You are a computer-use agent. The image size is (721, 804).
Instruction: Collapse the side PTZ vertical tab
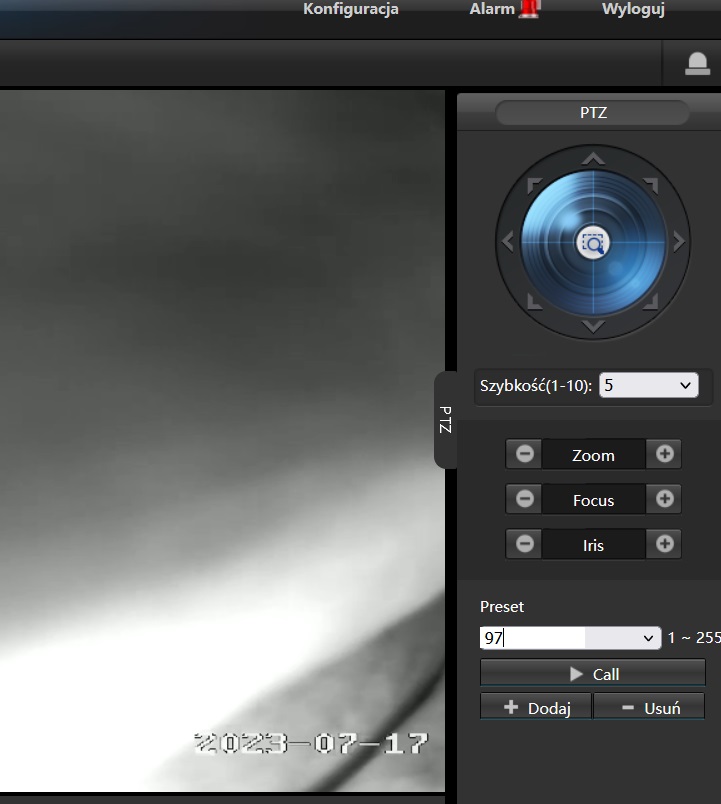(x=446, y=419)
